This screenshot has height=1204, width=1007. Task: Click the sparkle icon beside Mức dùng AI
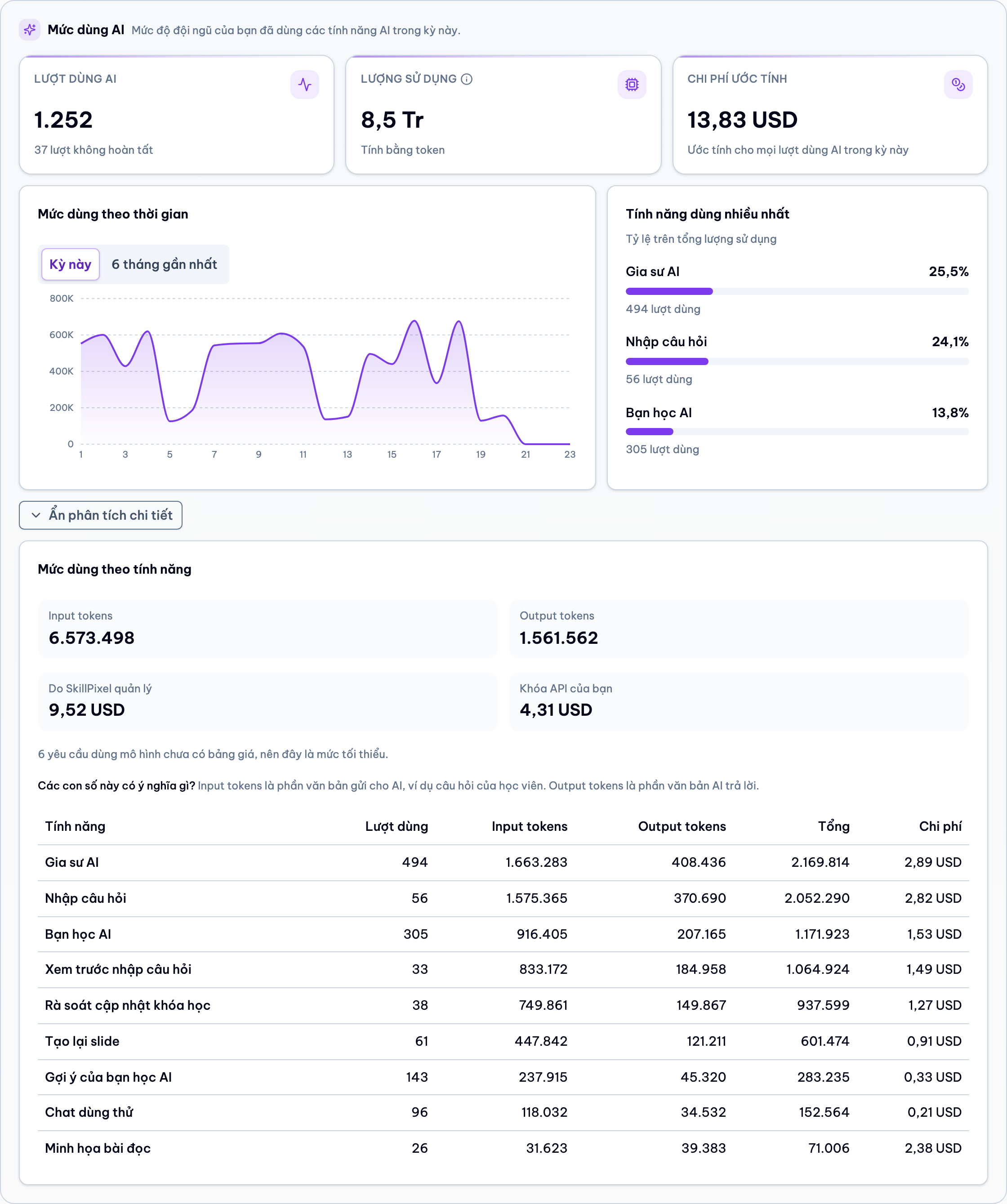point(29,30)
